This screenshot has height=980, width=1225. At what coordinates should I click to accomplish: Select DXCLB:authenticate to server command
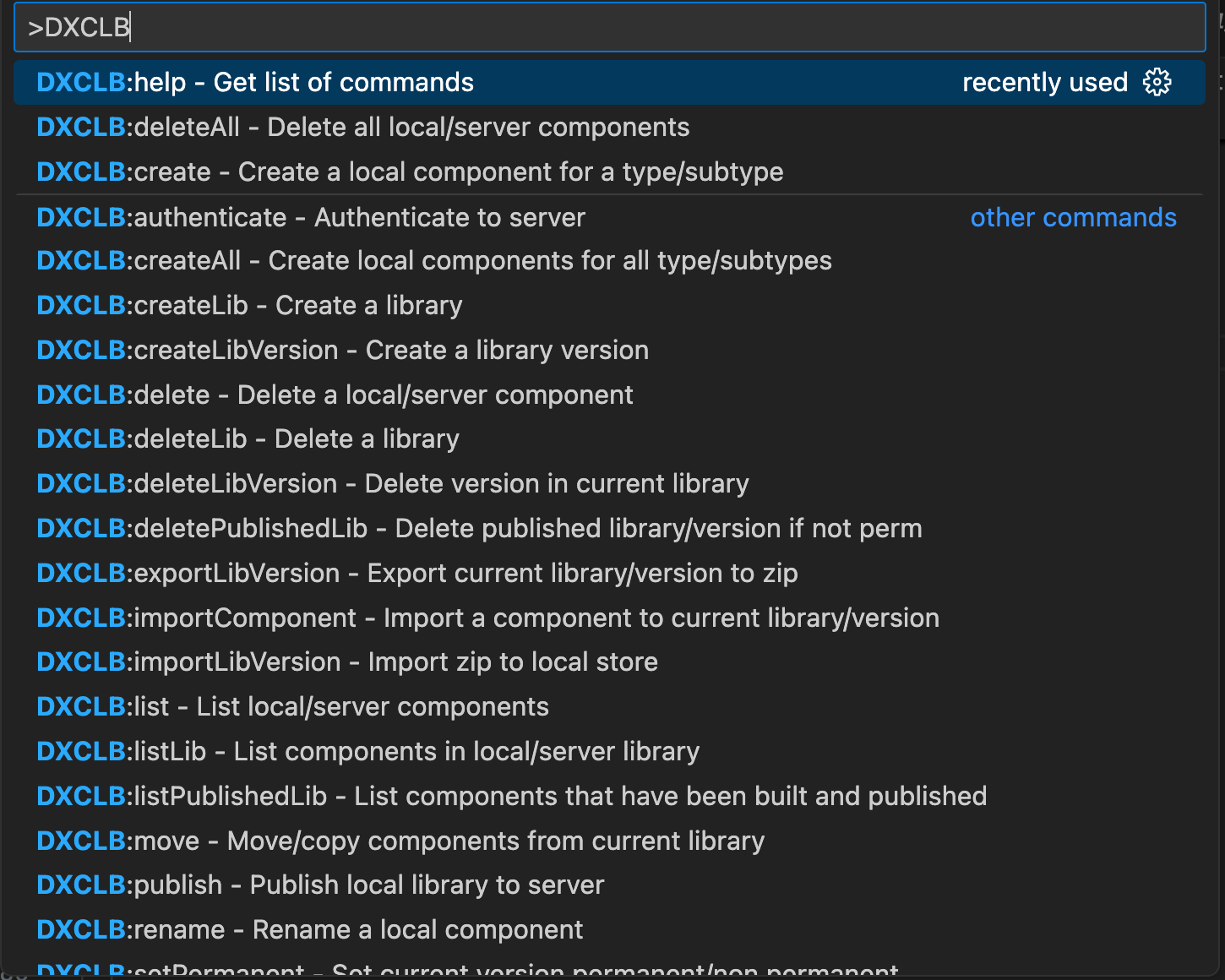tap(311, 217)
